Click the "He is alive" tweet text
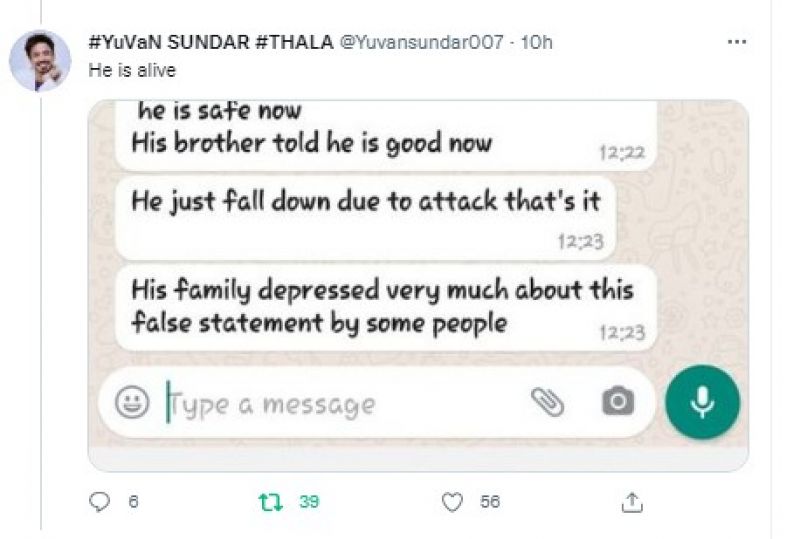The height and width of the screenshot is (539, 800). point(132,70)
